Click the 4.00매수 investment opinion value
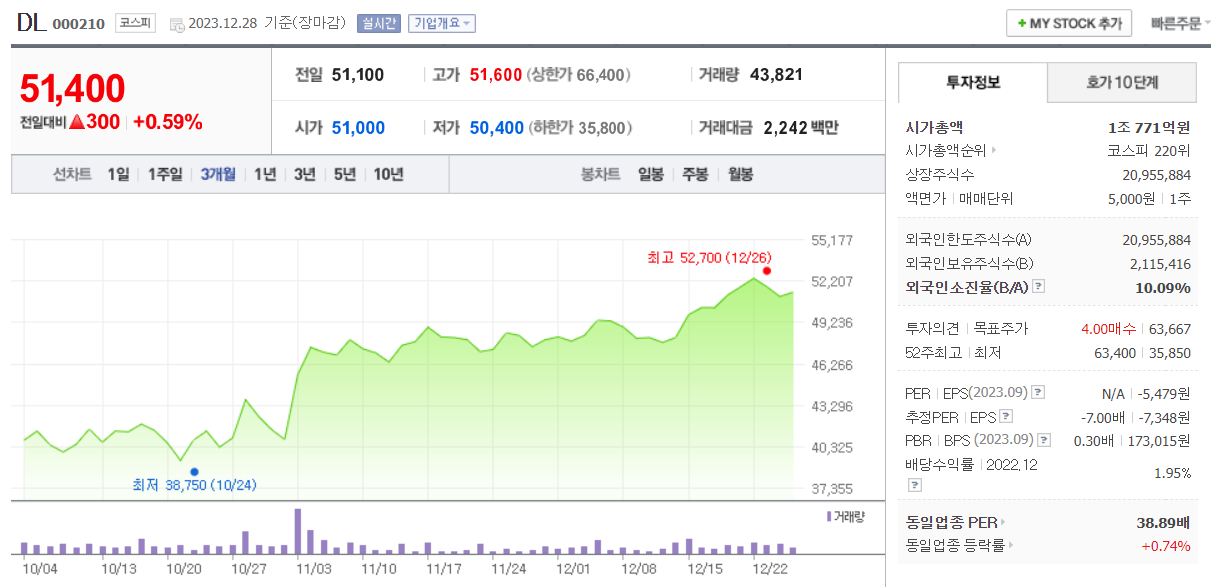Image resolution: width=1211 pixels, height=587 pixels. click(x=1110, y=328)
